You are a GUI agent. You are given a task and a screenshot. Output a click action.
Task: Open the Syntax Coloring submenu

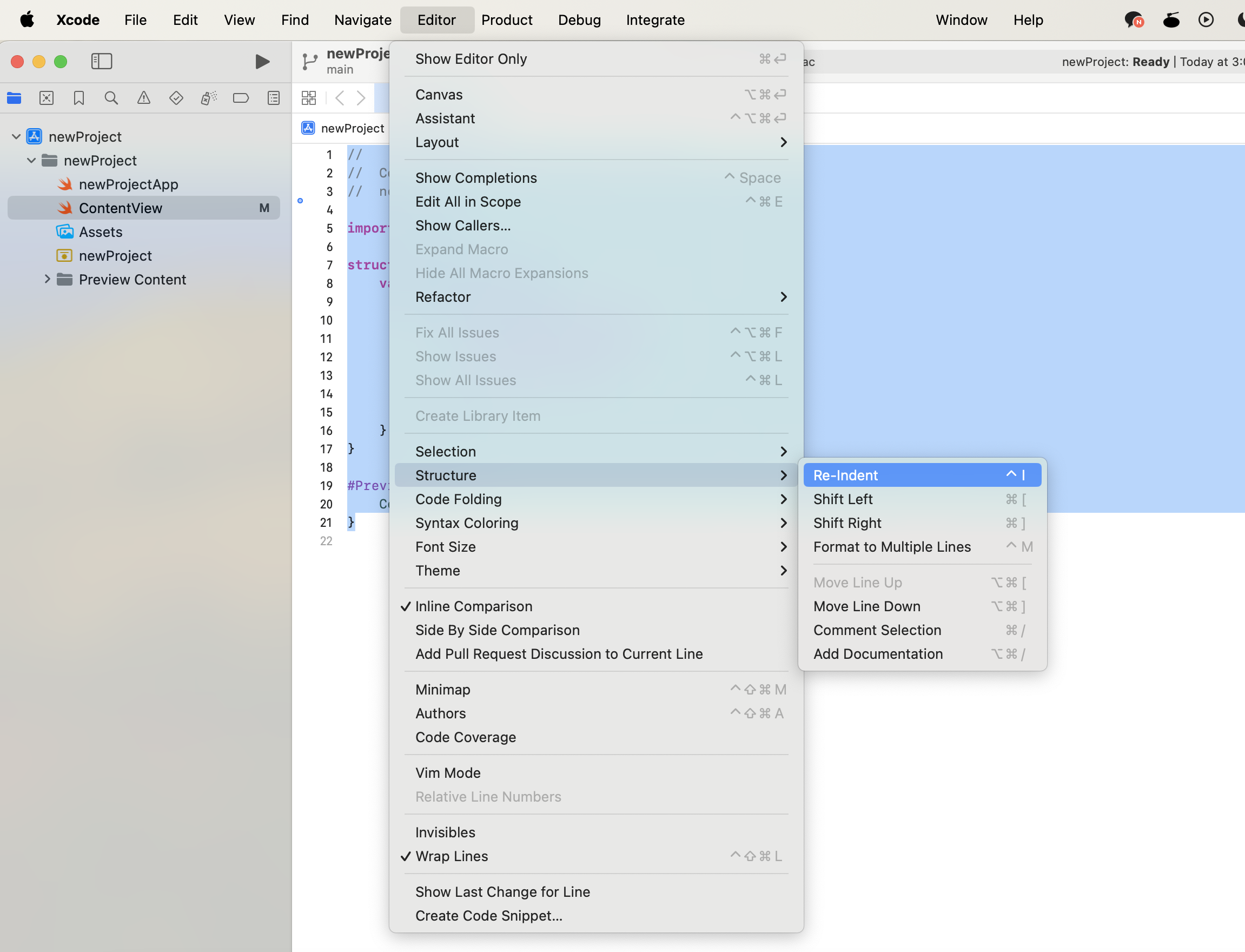click(x=597, y=523)
